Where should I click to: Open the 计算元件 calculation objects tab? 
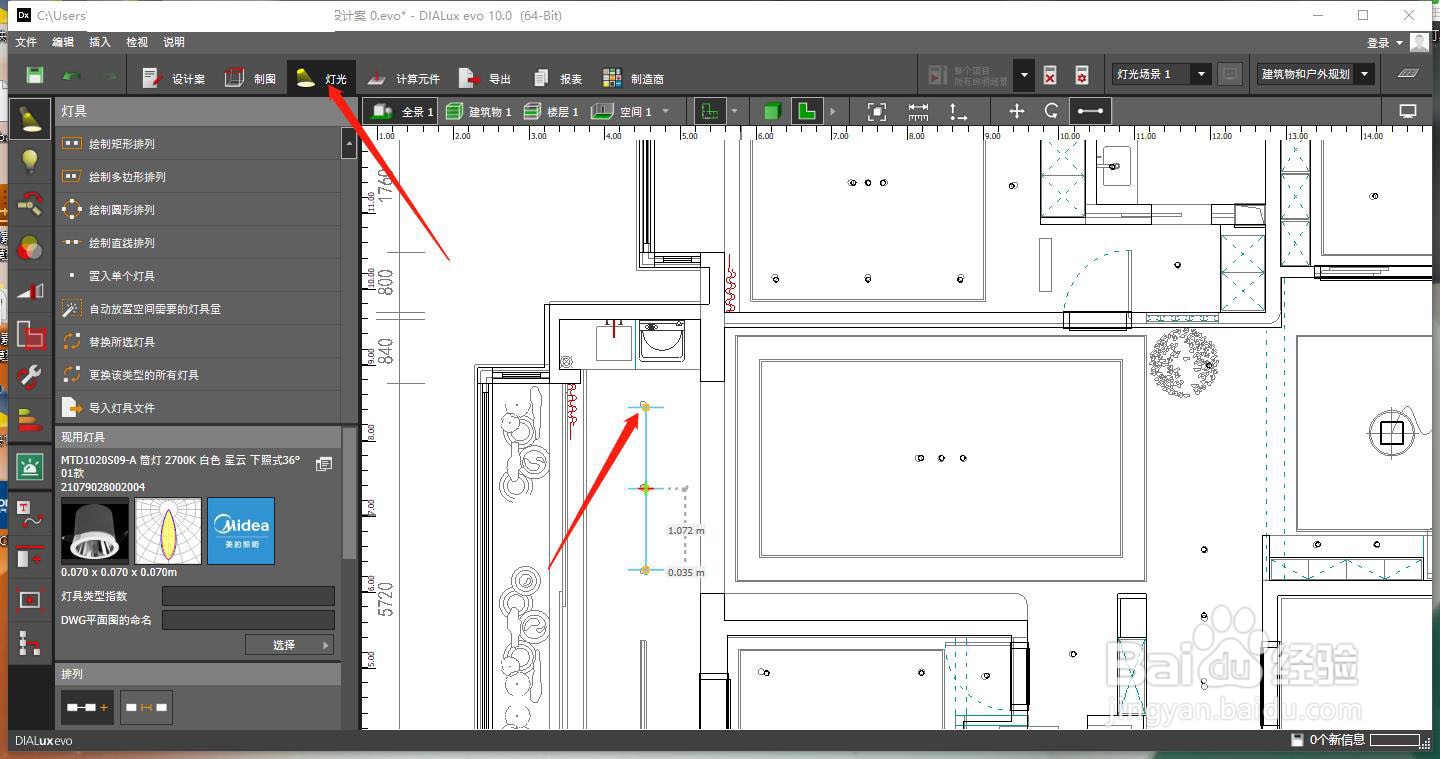coord(403,78)
